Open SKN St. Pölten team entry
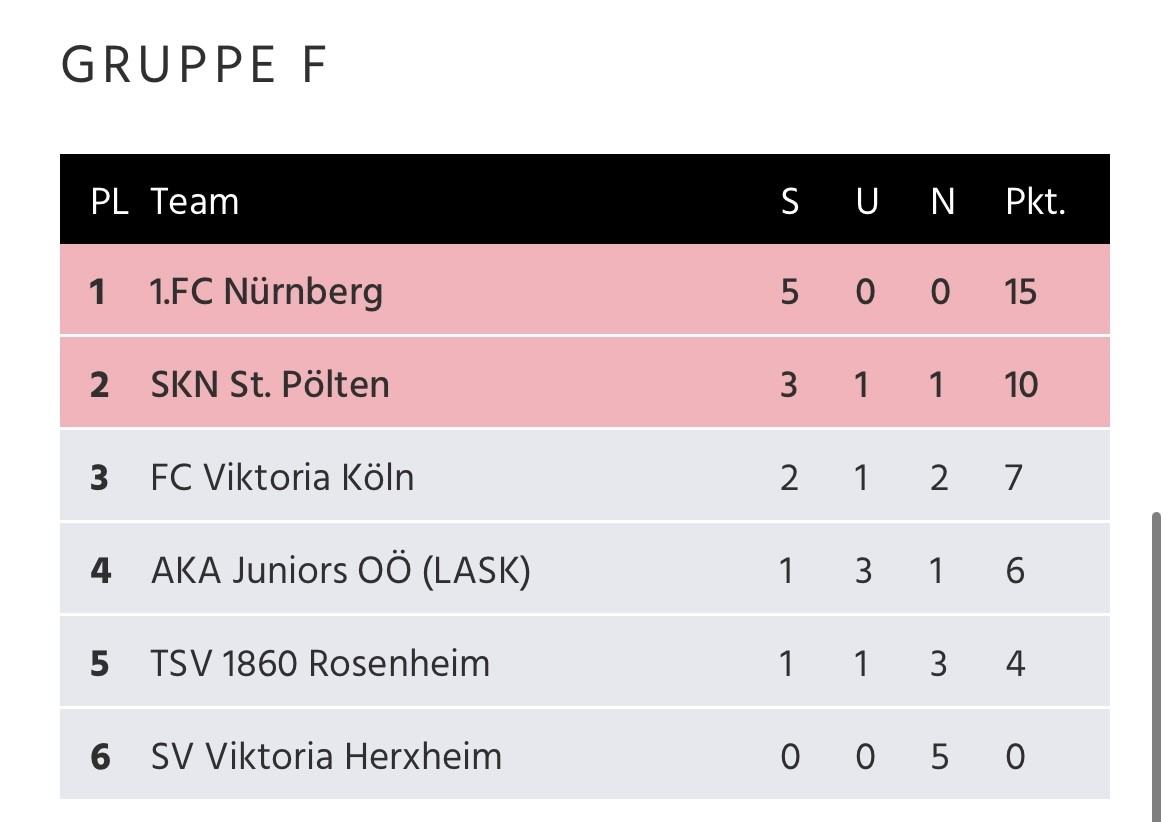Image resolution: width=1170 pixels, height=822 pixels. tap(270, 385)
